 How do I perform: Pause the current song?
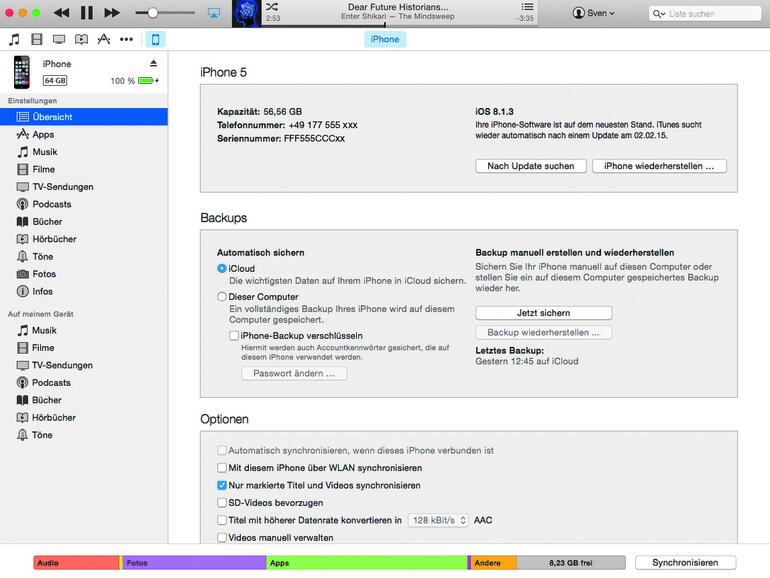[x=86, y=13]
